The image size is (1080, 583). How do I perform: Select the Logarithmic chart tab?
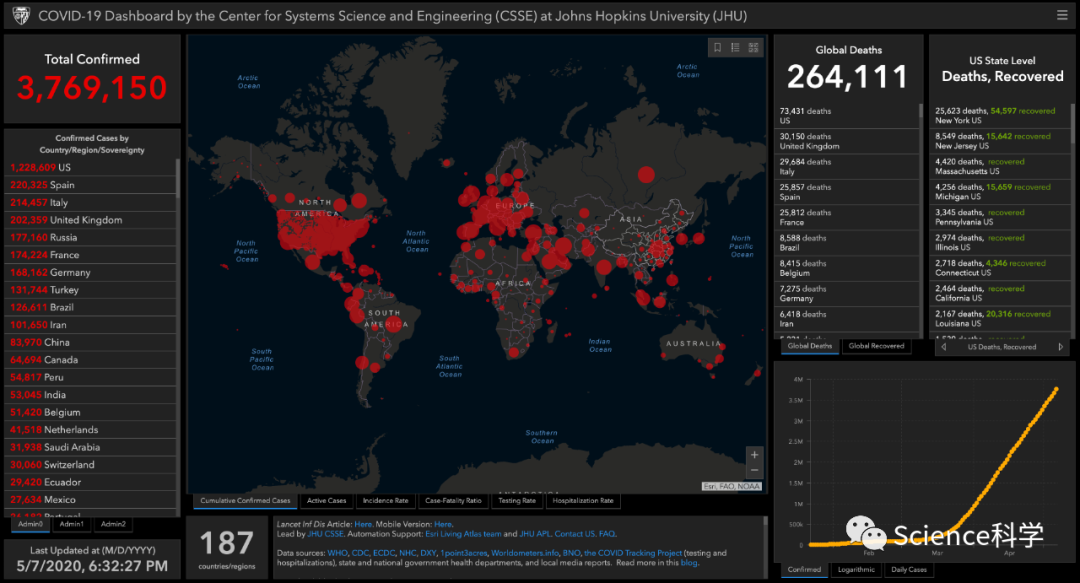point(856,570)
